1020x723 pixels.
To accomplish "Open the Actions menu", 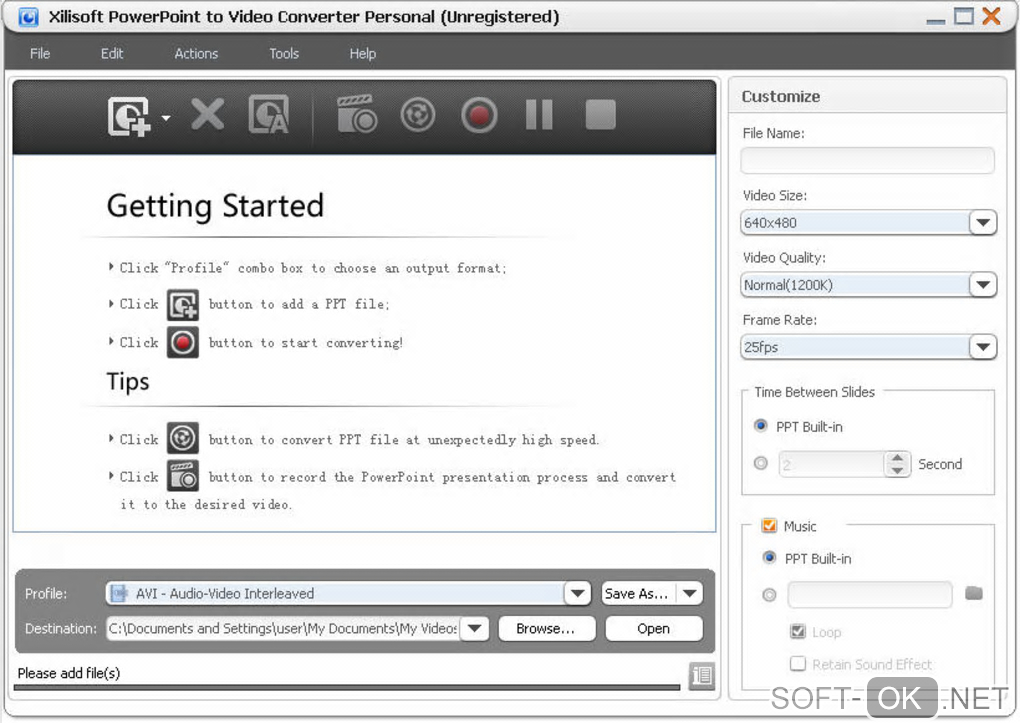I will 196,53.
